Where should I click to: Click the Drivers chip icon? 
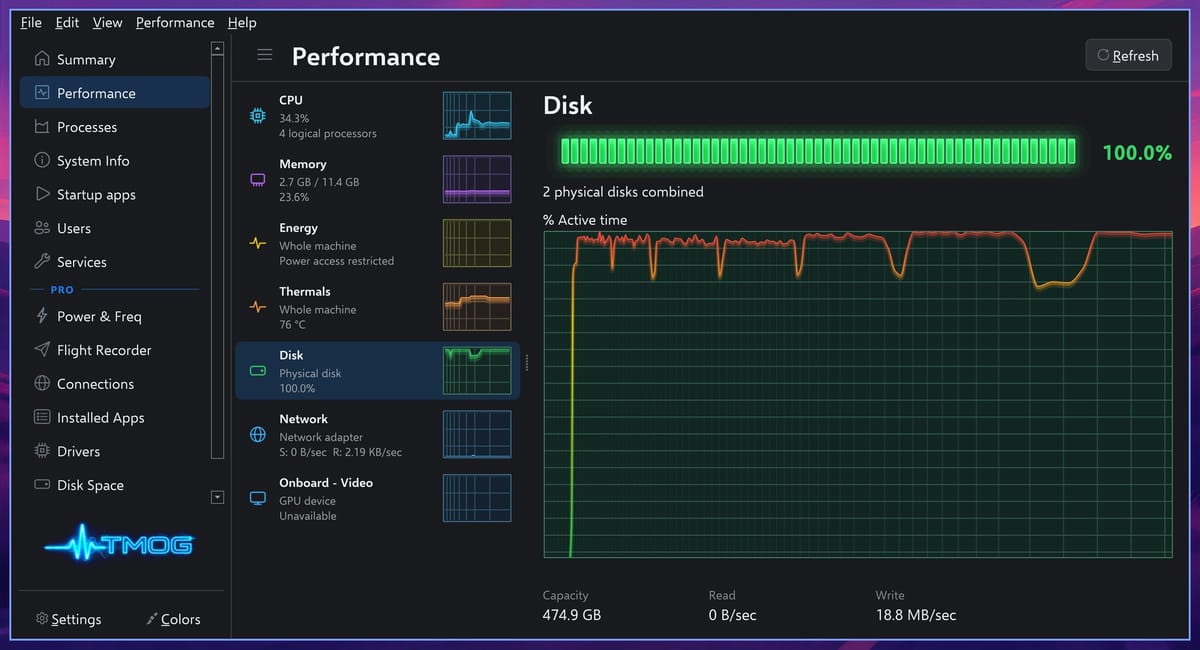tap(42, 451)
